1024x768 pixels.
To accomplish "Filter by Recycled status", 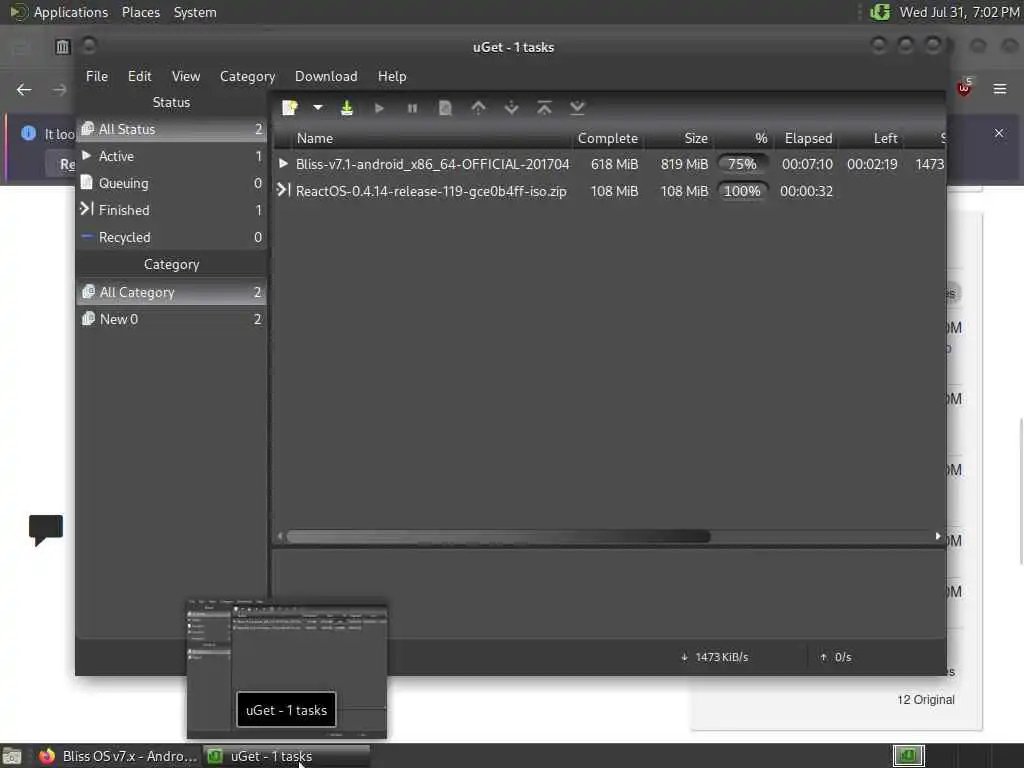I will [x=172, y=237].
